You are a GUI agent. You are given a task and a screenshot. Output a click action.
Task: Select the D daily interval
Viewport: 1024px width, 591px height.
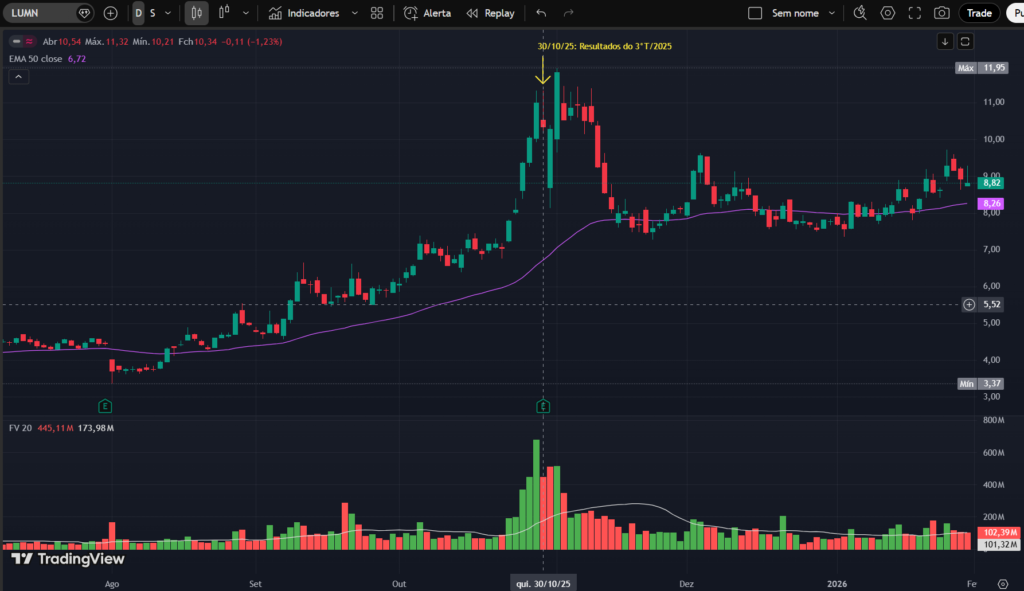pos(140,13)
